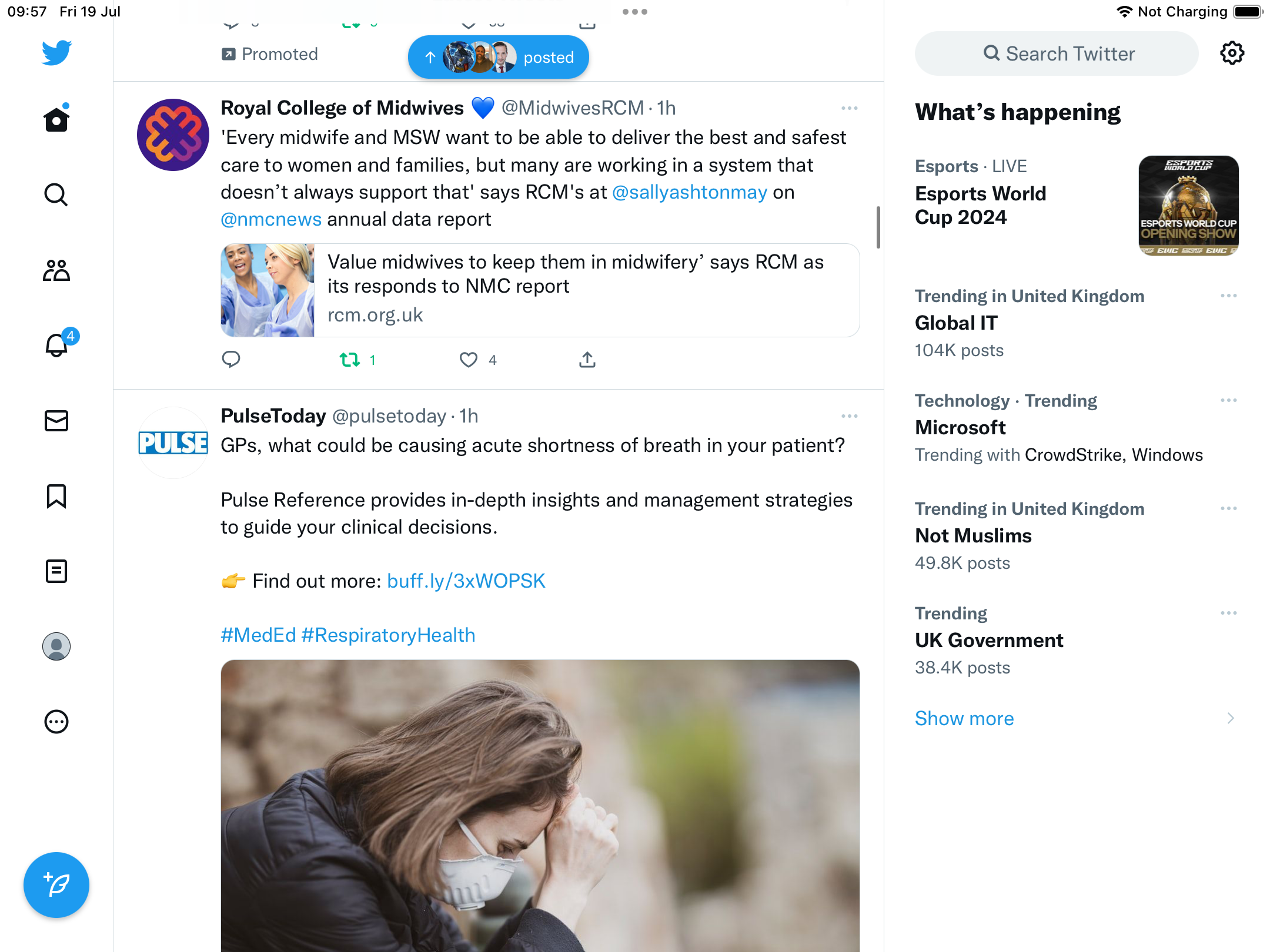Open the rcm.org.uk article card
1270x952 pixels.
point(540,290)
